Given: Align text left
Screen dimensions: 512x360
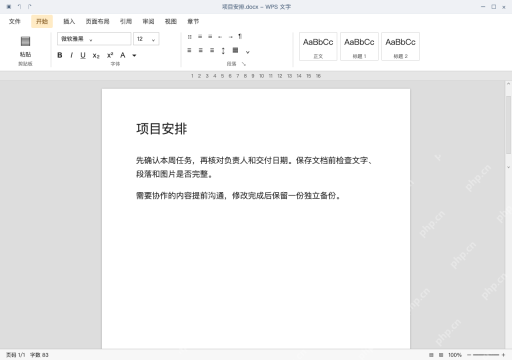Looking at the screenshot, I should click(x=189, y=50).
